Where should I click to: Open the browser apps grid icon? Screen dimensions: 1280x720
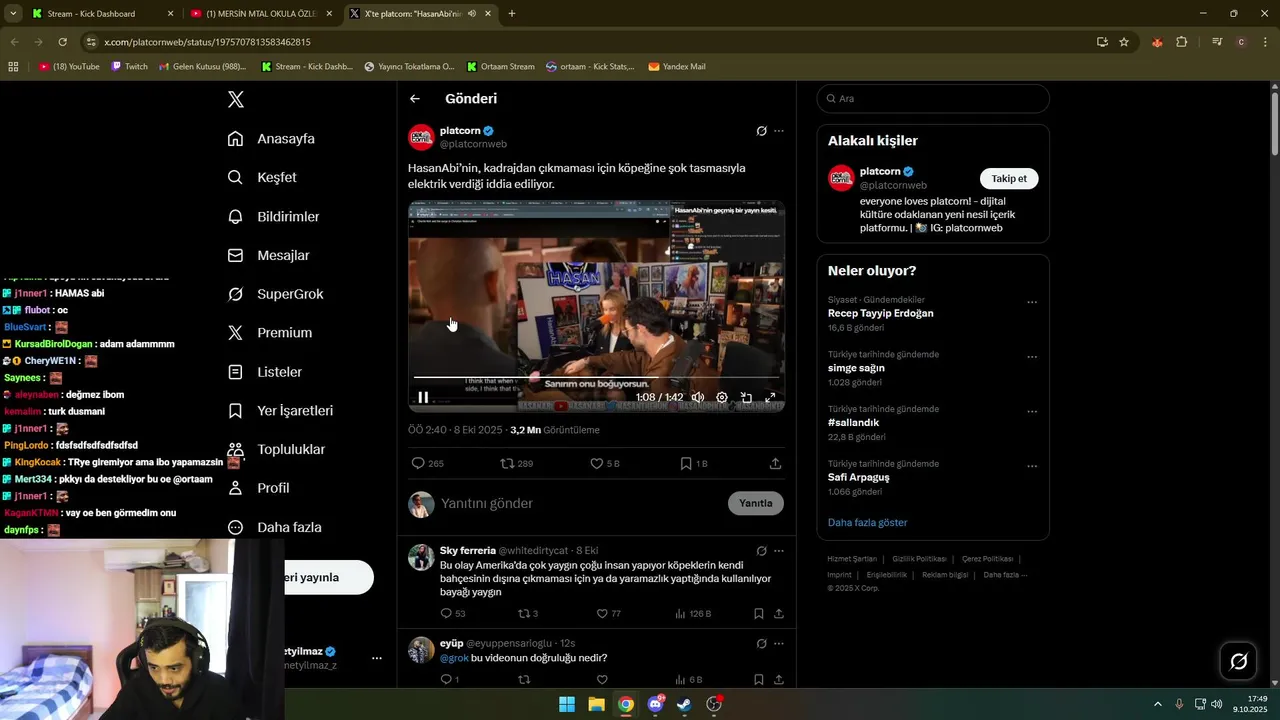coord(13,67)
